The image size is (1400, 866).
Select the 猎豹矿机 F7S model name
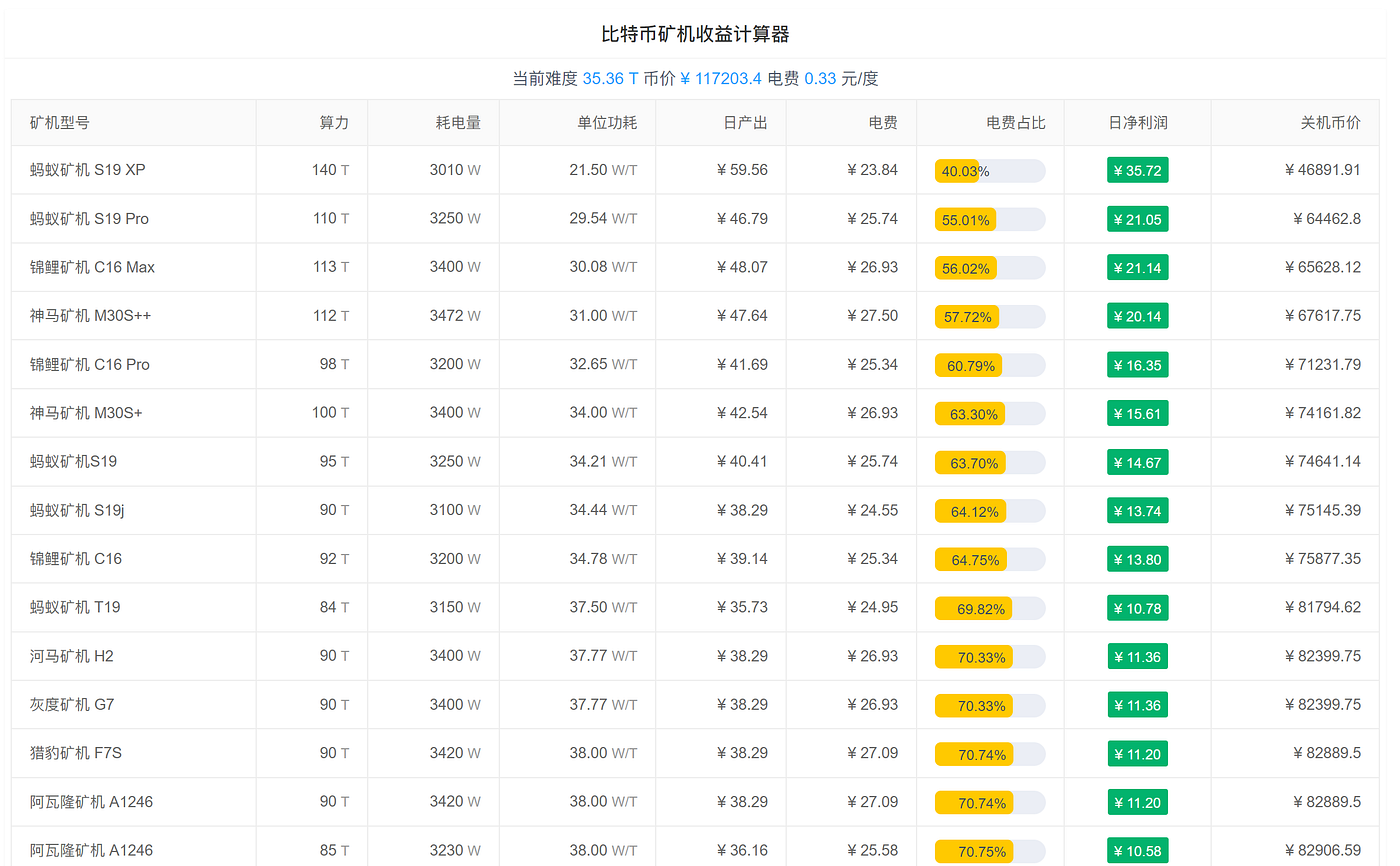[75, 753]
